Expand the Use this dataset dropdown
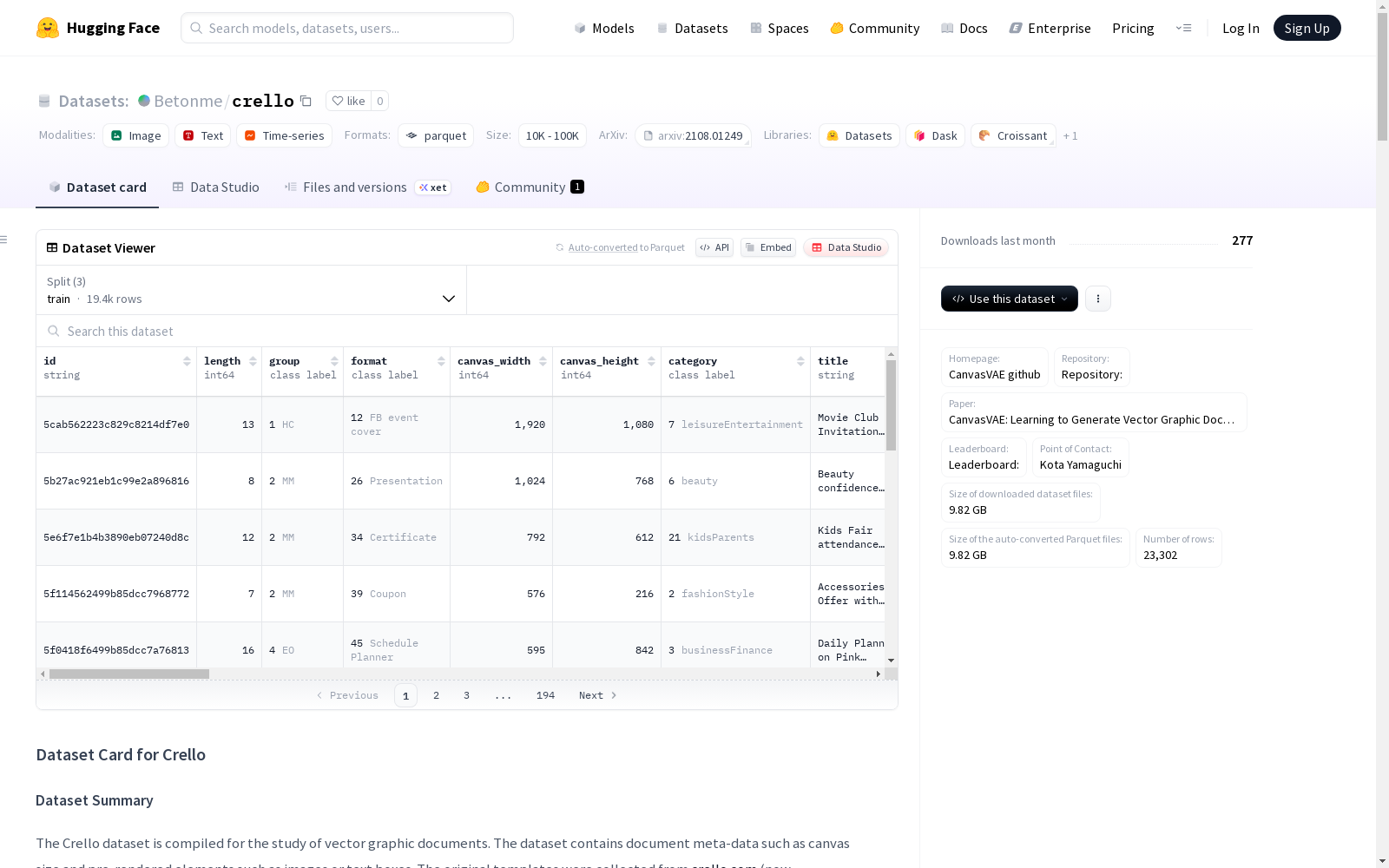This screenshot has height=868, width=1389. click(1010, 299)
